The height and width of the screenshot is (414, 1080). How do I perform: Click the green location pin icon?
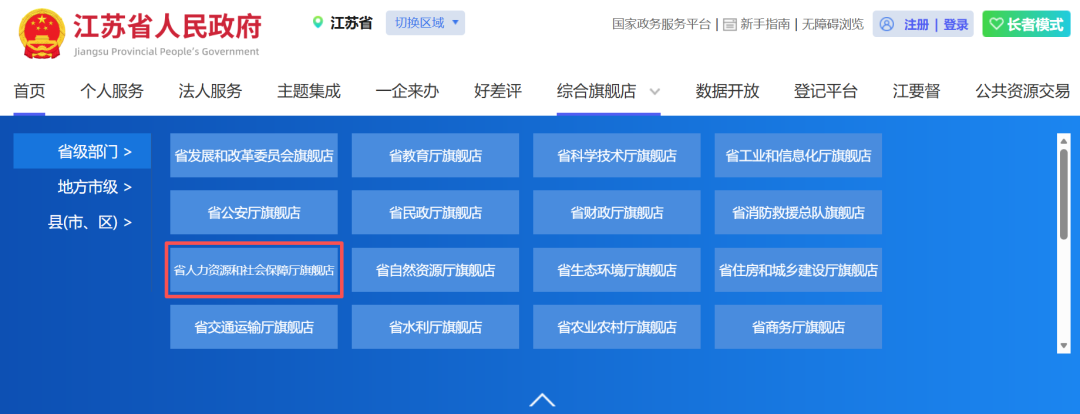(x=318, y=23)
